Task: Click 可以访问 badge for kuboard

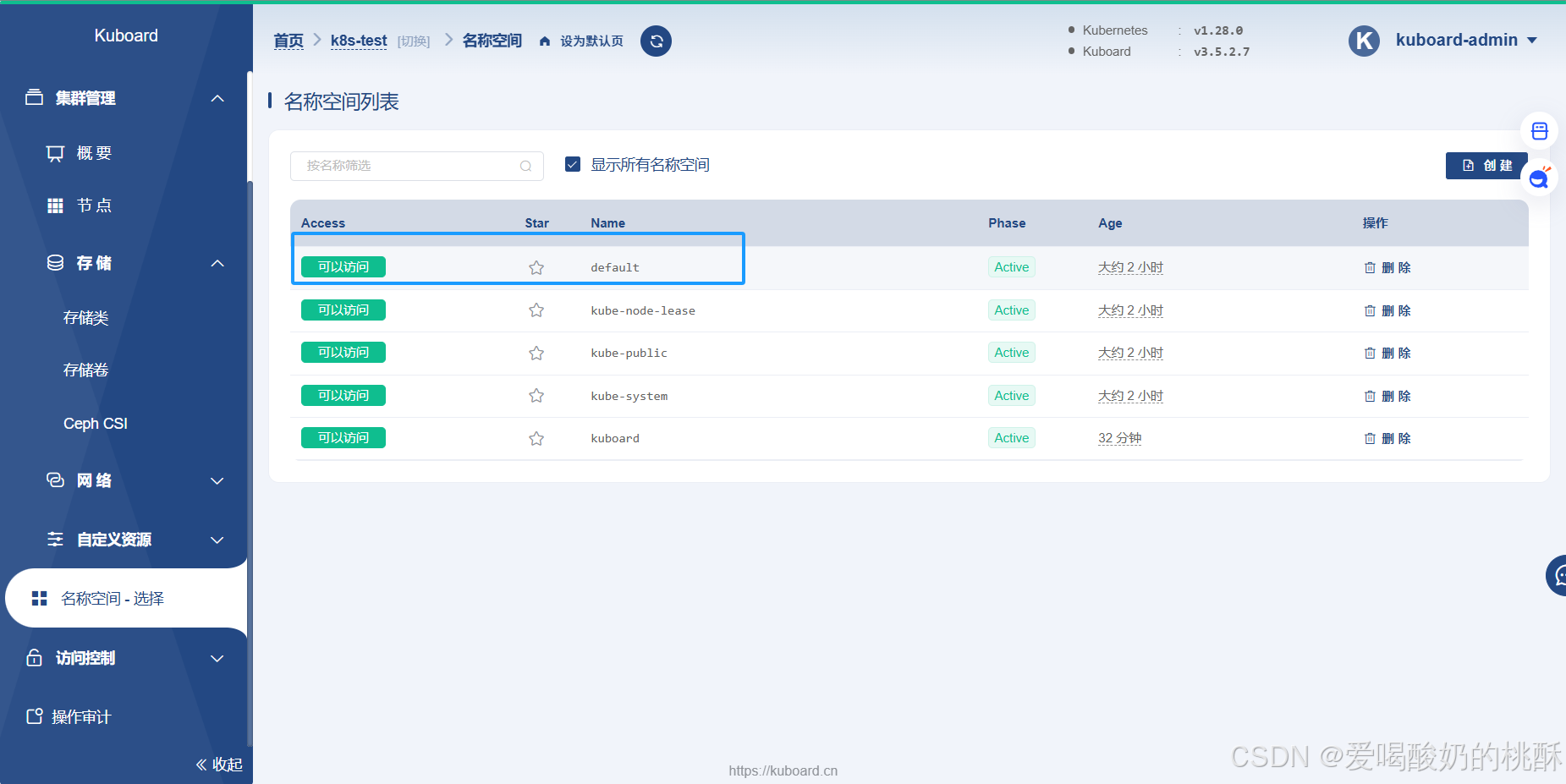Action: pos(343,437)
